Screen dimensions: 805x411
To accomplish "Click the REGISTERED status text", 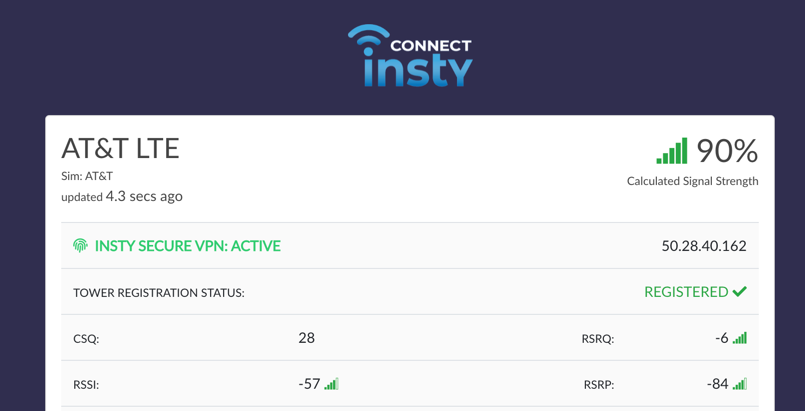I will pyautogui.click(x=686, y=292).
